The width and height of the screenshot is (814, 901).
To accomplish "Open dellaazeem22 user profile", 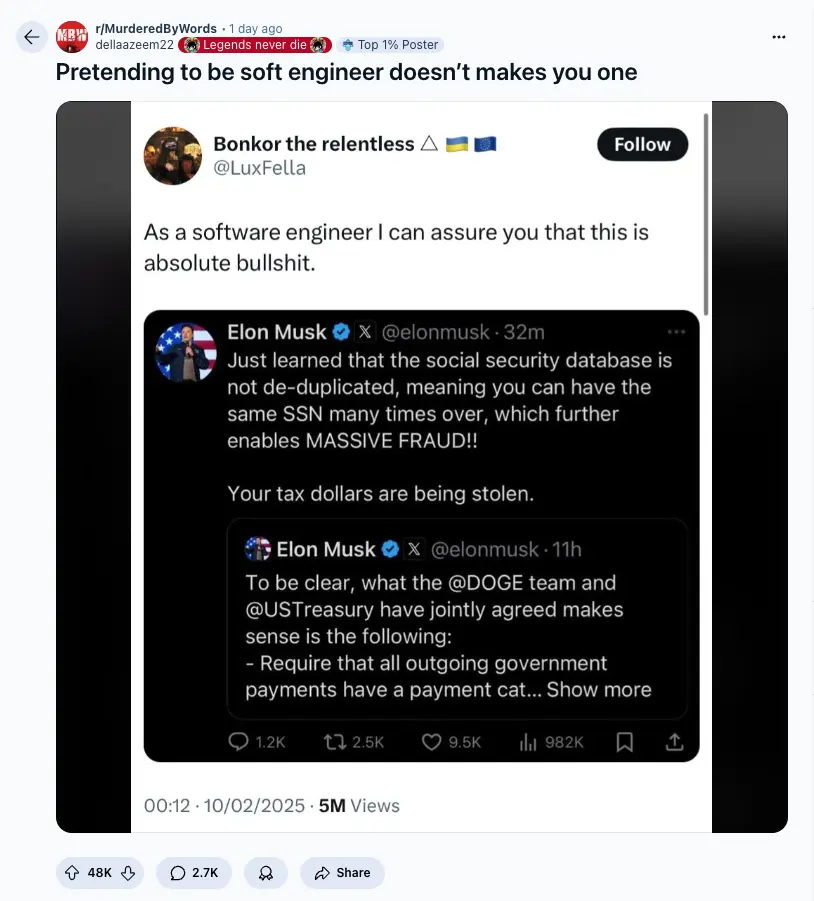I will pyautogui.click(x=134, y=44).
